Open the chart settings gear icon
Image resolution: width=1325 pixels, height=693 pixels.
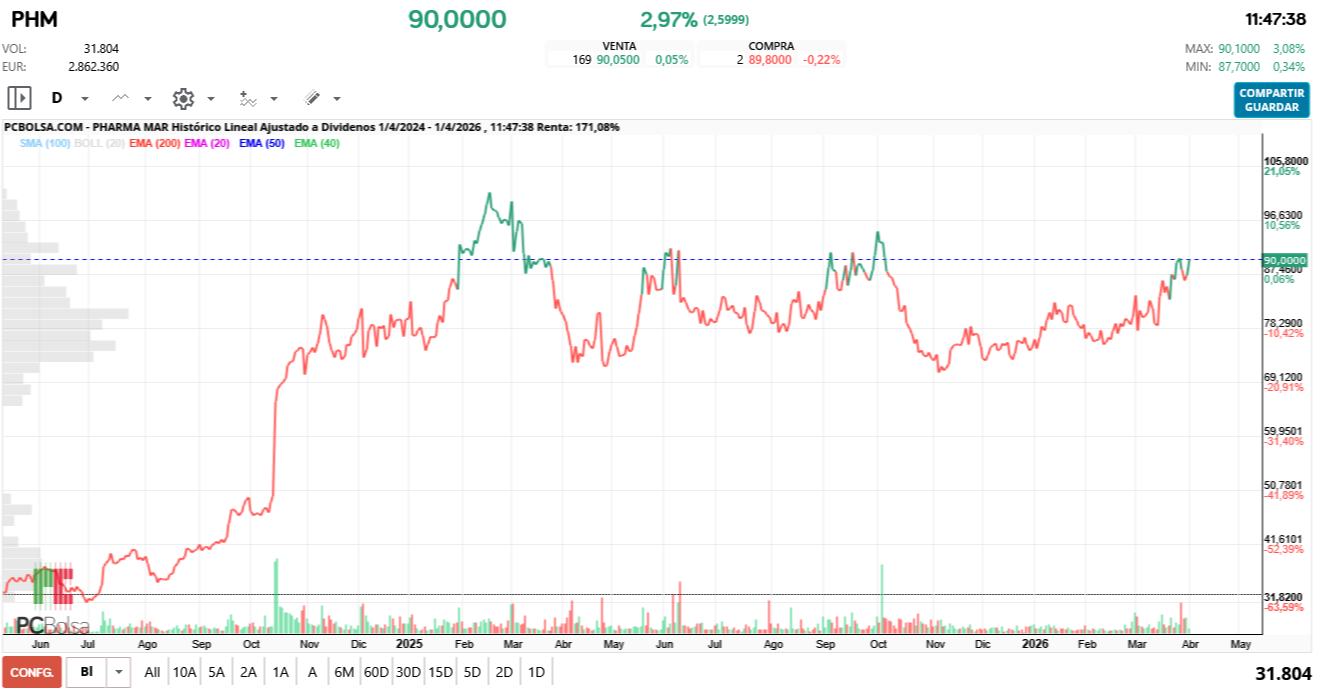click(x=183, y=98)
